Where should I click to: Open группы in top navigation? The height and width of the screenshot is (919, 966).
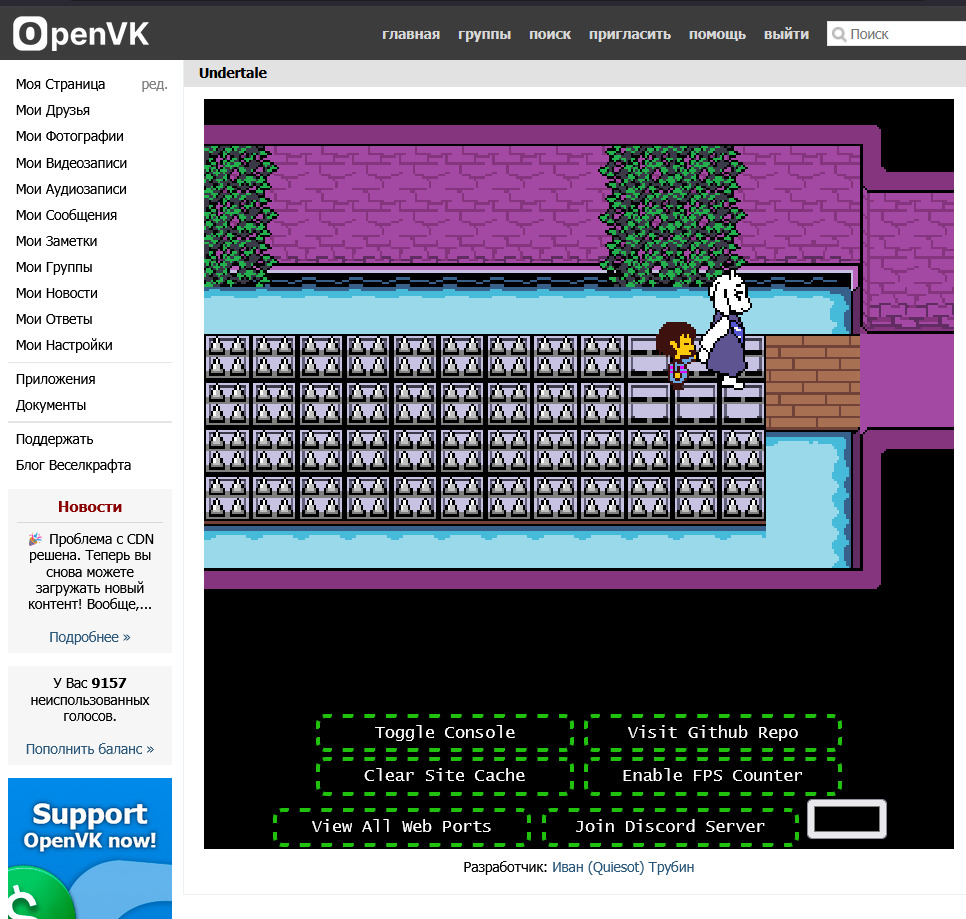[484, 34]
